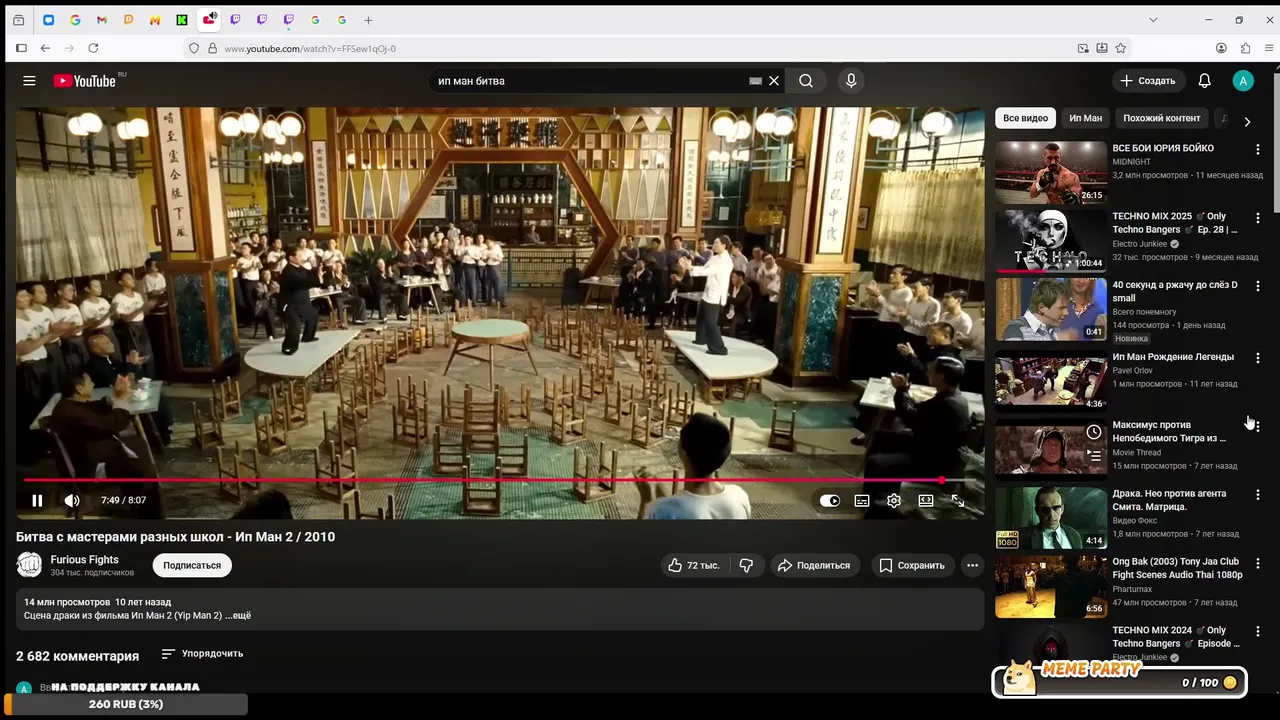This screenshot has height=720, width=1280.
Task: Click the magnifier search button
Action: [806, 81]
